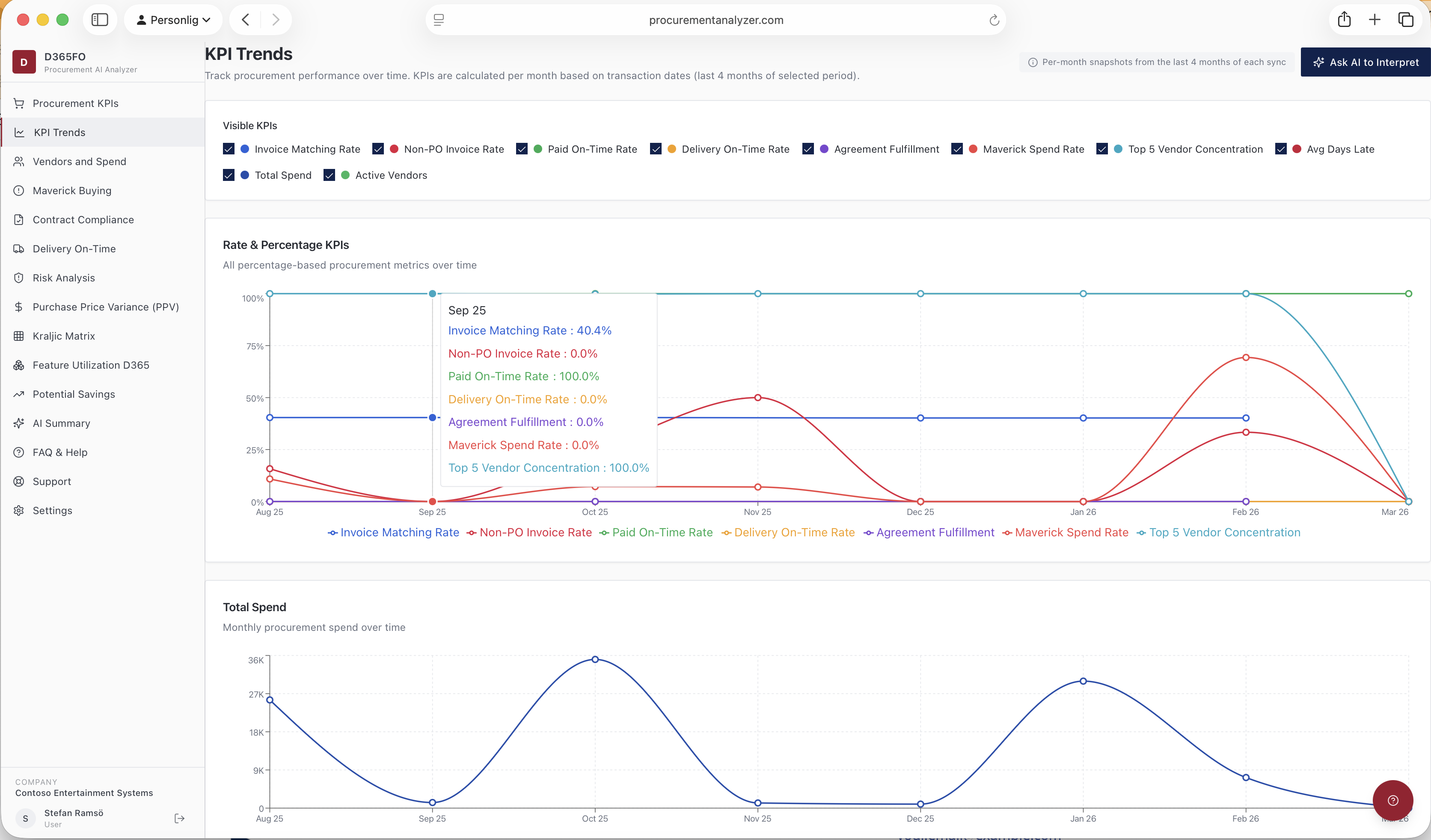The image size is (1431, 840).
Task: Click the Kraljic Matrix grid icon
Action: 19,336
